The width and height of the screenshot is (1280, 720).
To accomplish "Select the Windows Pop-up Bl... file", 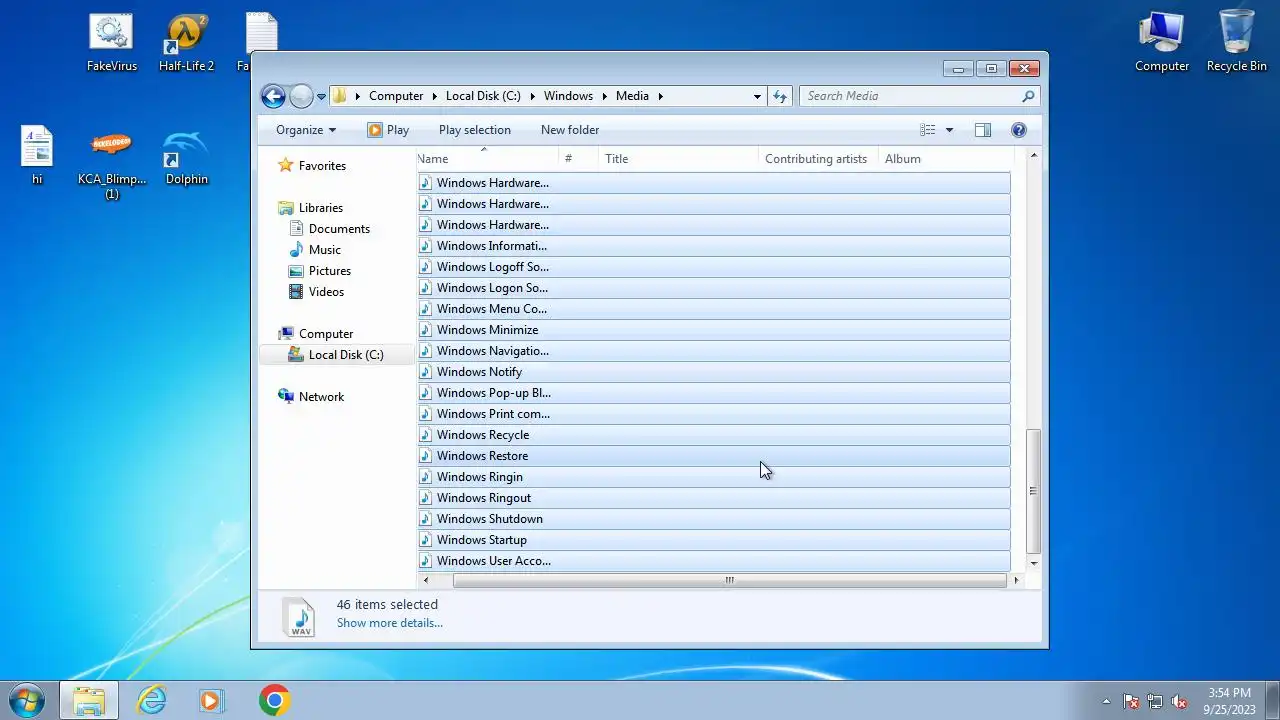I will (714, 393).
